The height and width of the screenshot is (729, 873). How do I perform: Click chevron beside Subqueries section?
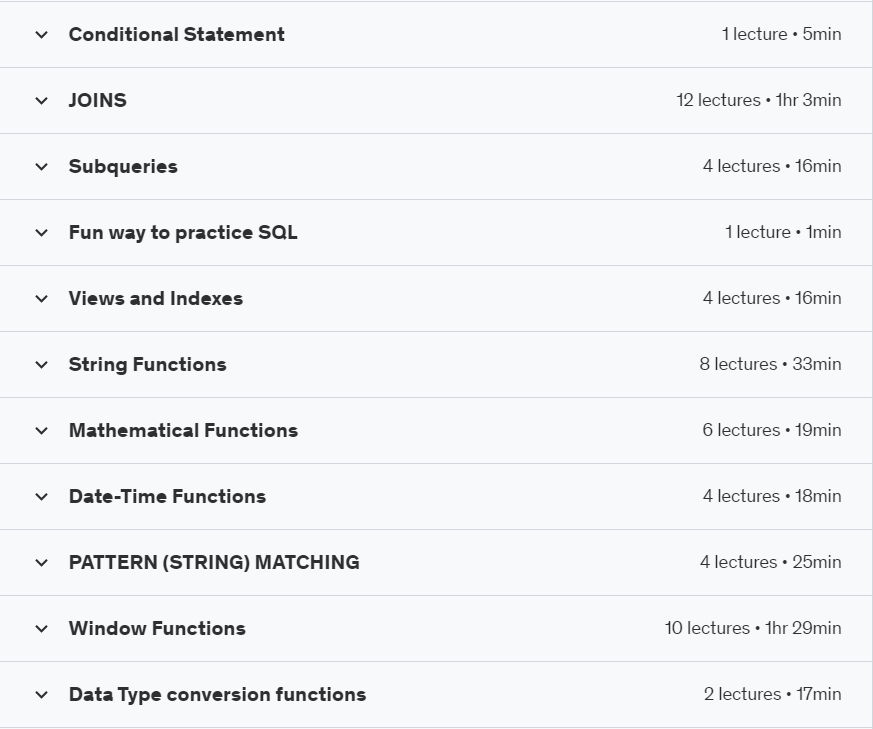(41, 167)
